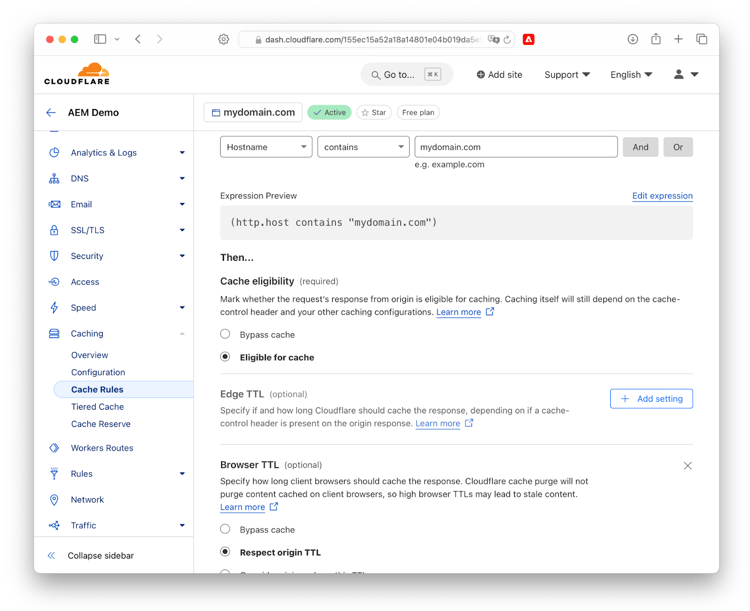750x611 pixels.
Task: Click the Security shield icon
Action: [x=54, y=256]
